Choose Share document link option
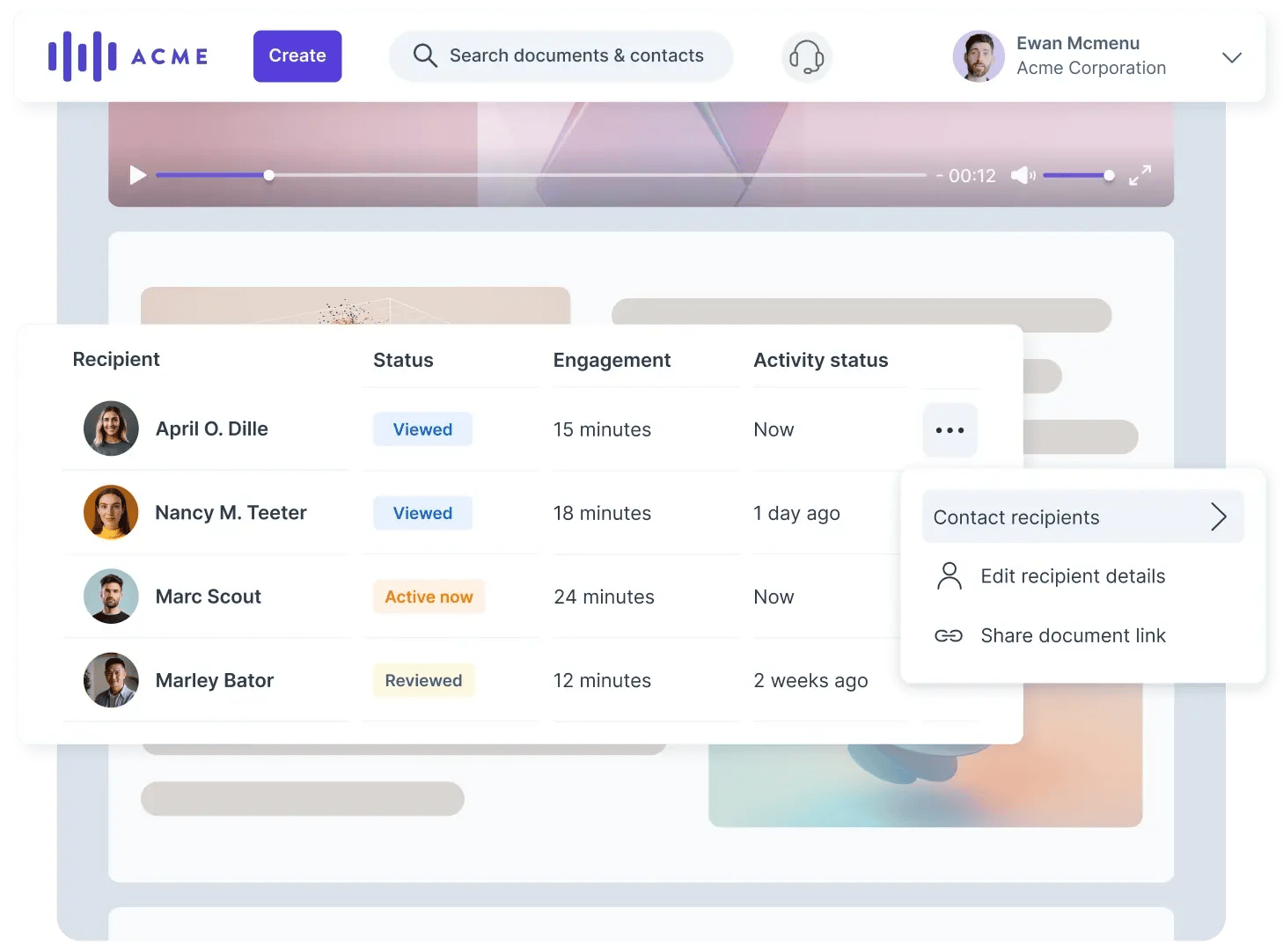This screenshot has width=1283, height=952. [x=1072, y=635]
